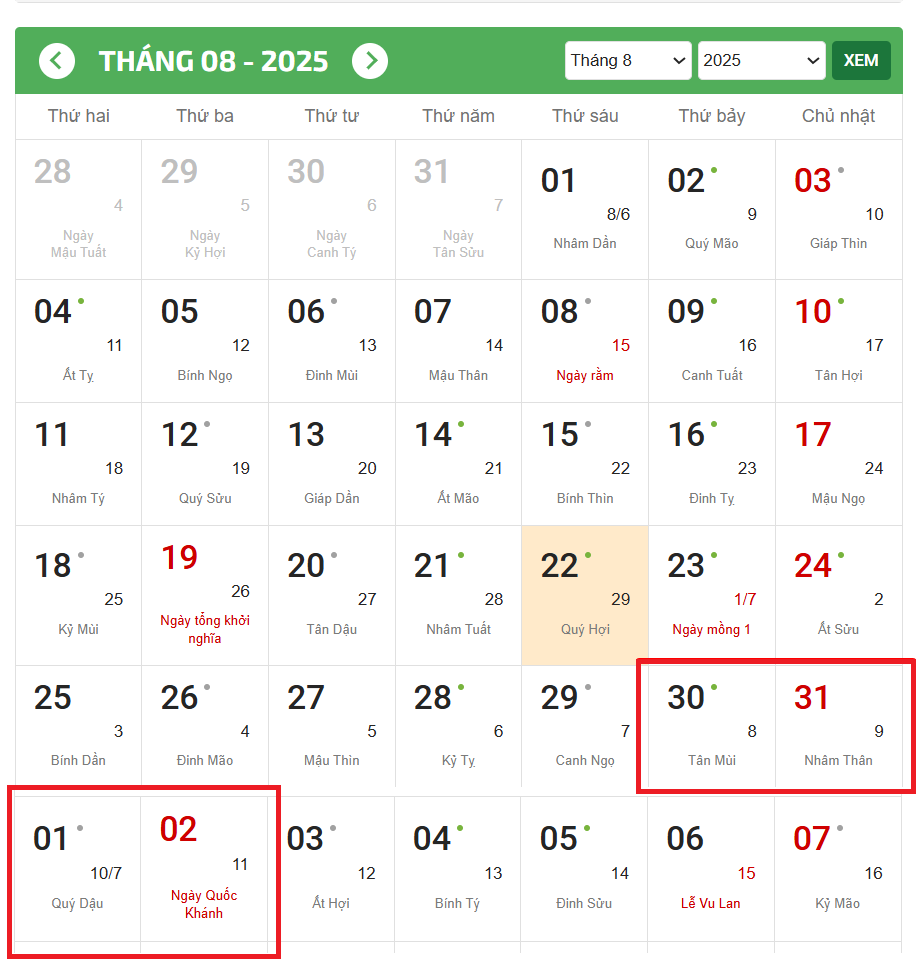Select 01 Quý Dậu in September

coord(78,868)
